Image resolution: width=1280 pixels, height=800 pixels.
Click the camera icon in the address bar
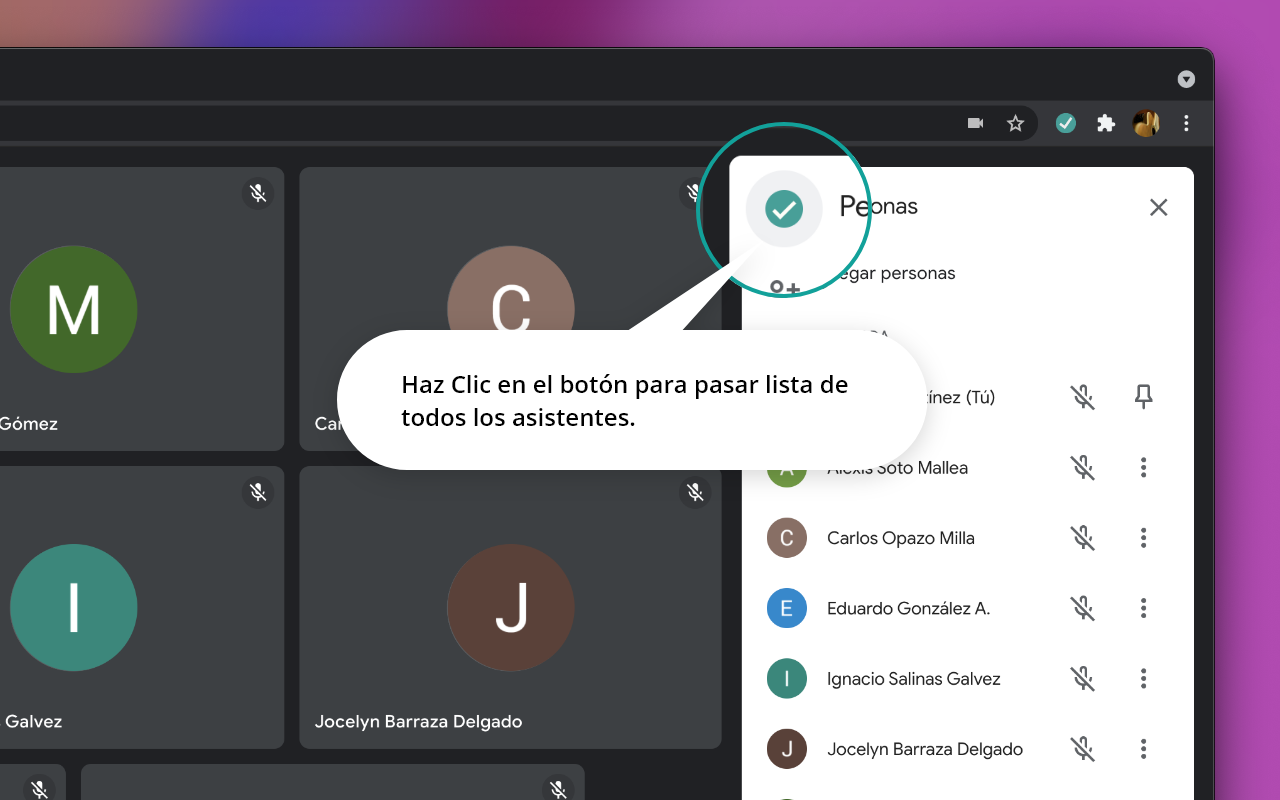pos(975,123)
